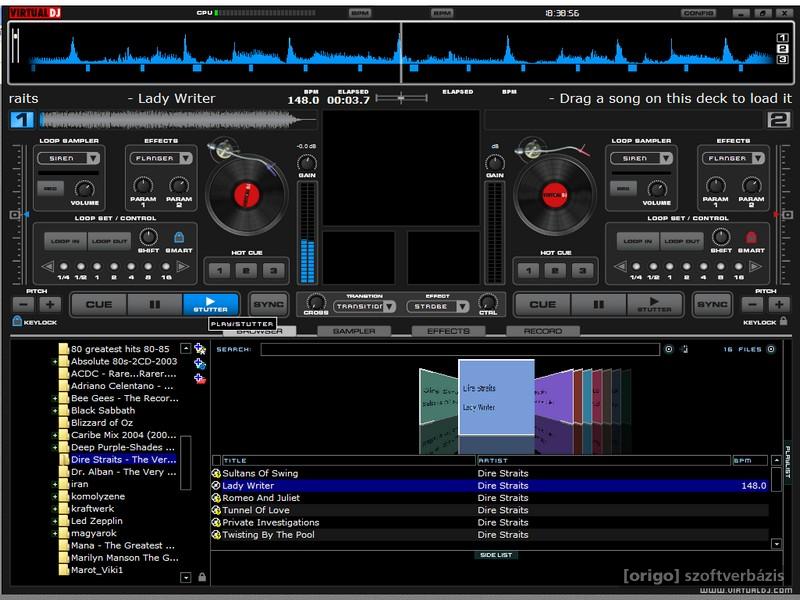Click the add filter folder icon
Image resolution: width=800 pixels, height=600 pixels.
click(199, 364)
